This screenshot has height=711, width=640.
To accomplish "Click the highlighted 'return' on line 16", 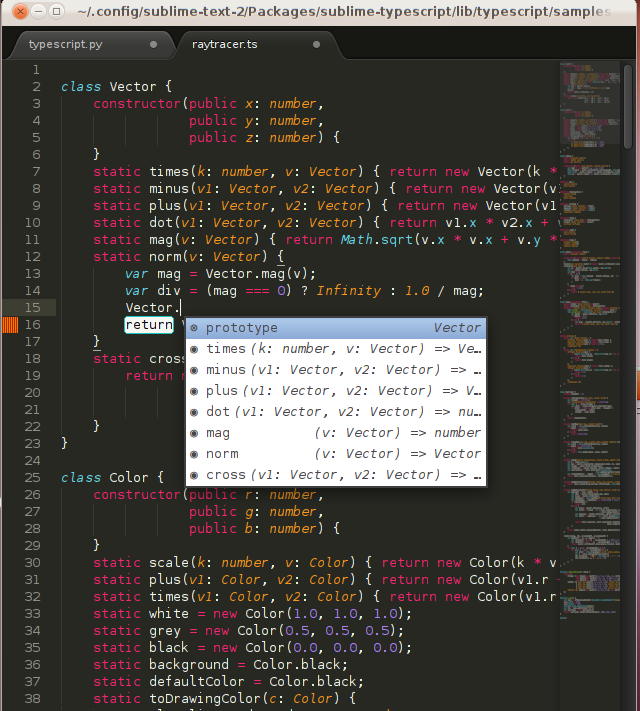I will (149, 325).
